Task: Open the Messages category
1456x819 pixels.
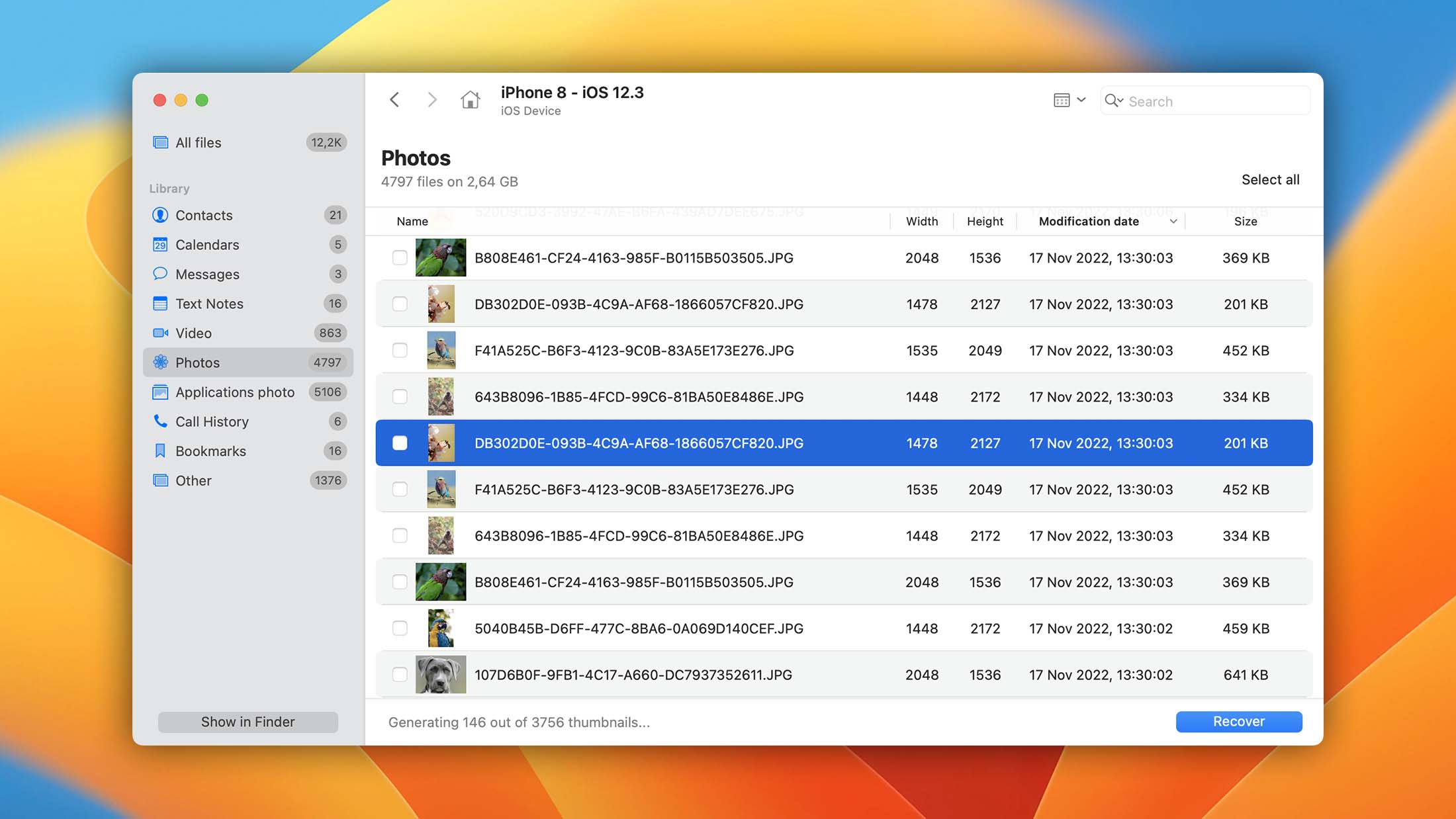Action: pyautogui.click(x=248, y=274)
